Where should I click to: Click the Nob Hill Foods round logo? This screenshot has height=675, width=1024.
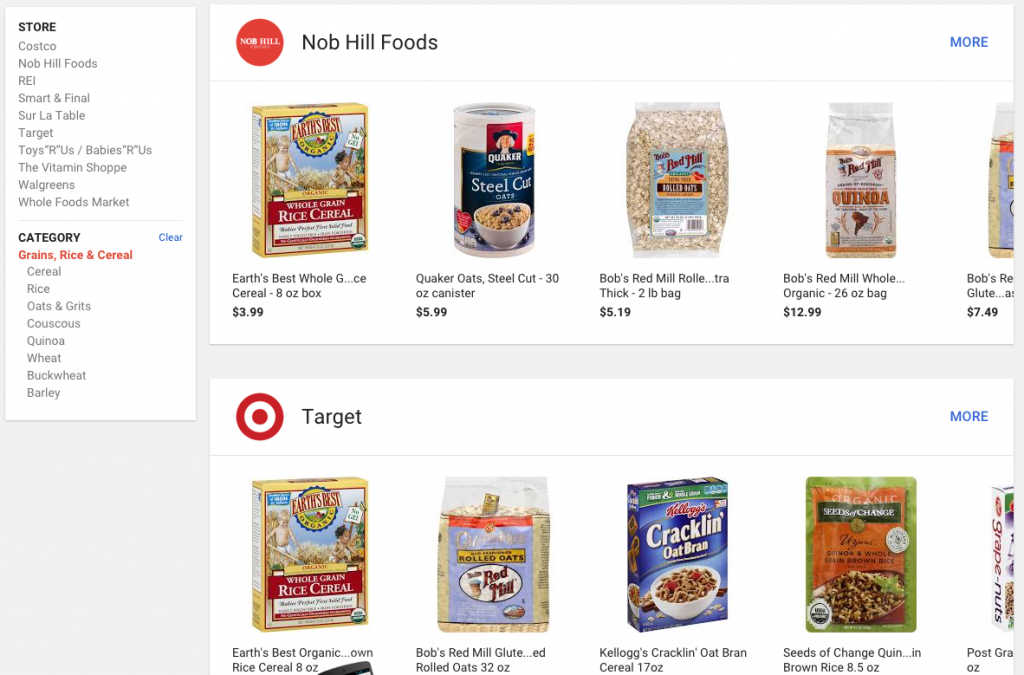click(x=260, y=42)
